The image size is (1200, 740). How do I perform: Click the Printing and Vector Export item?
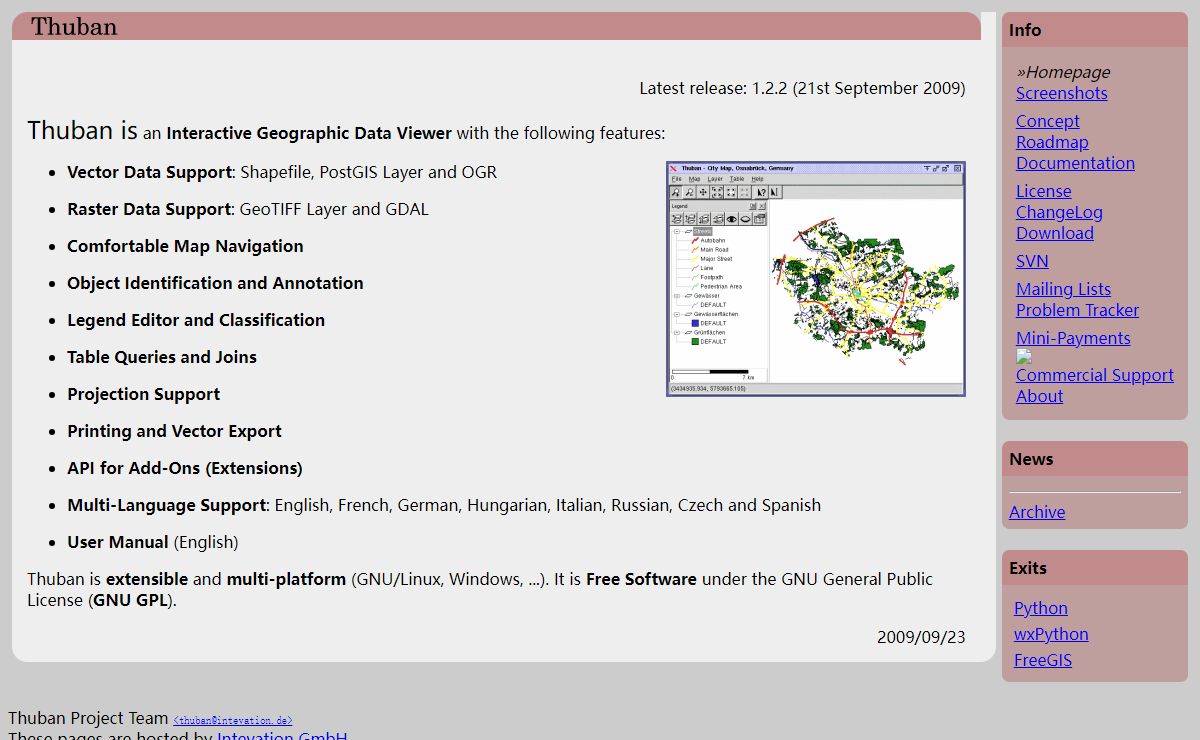(x=174, y=431)
